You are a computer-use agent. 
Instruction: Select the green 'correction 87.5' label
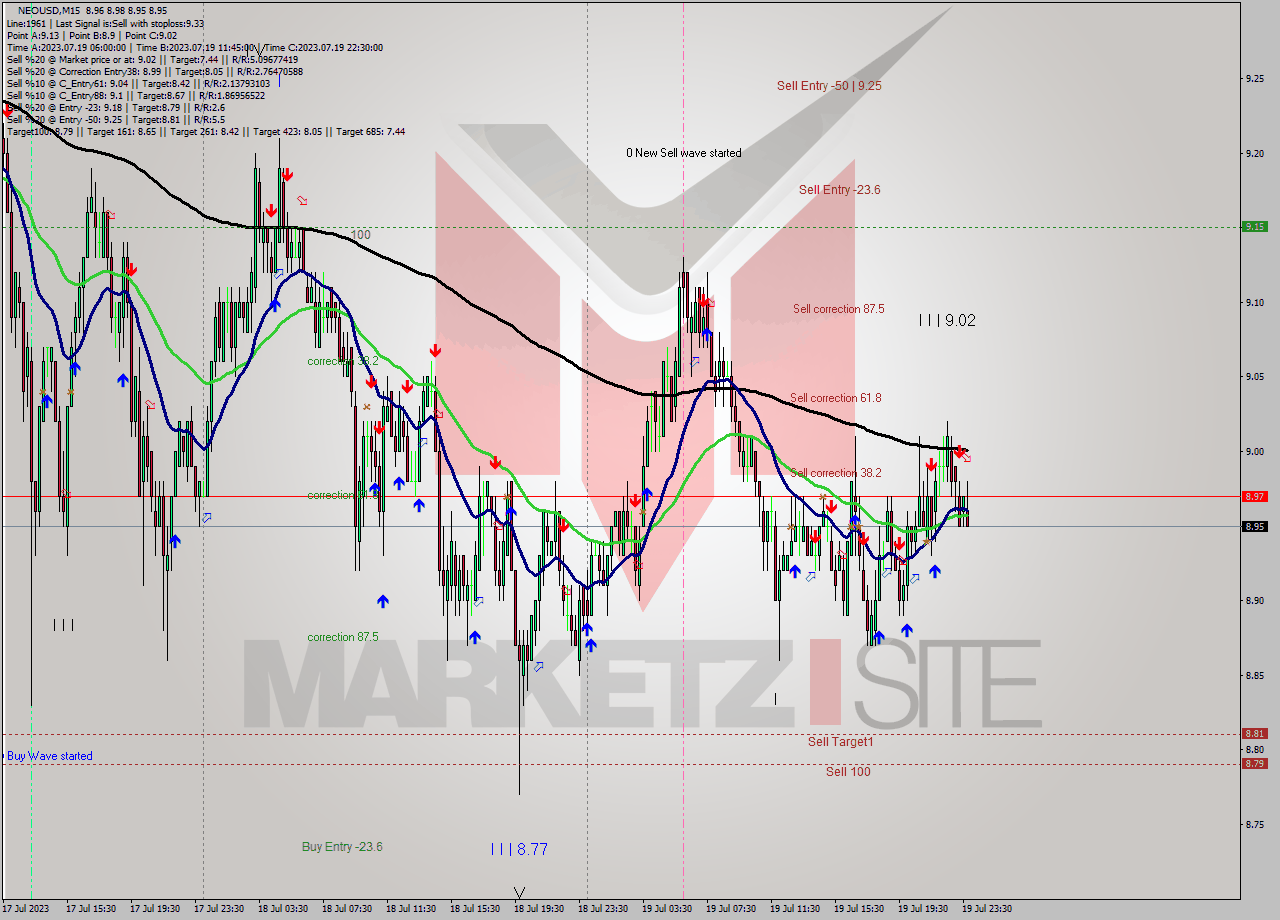(343, 637)
